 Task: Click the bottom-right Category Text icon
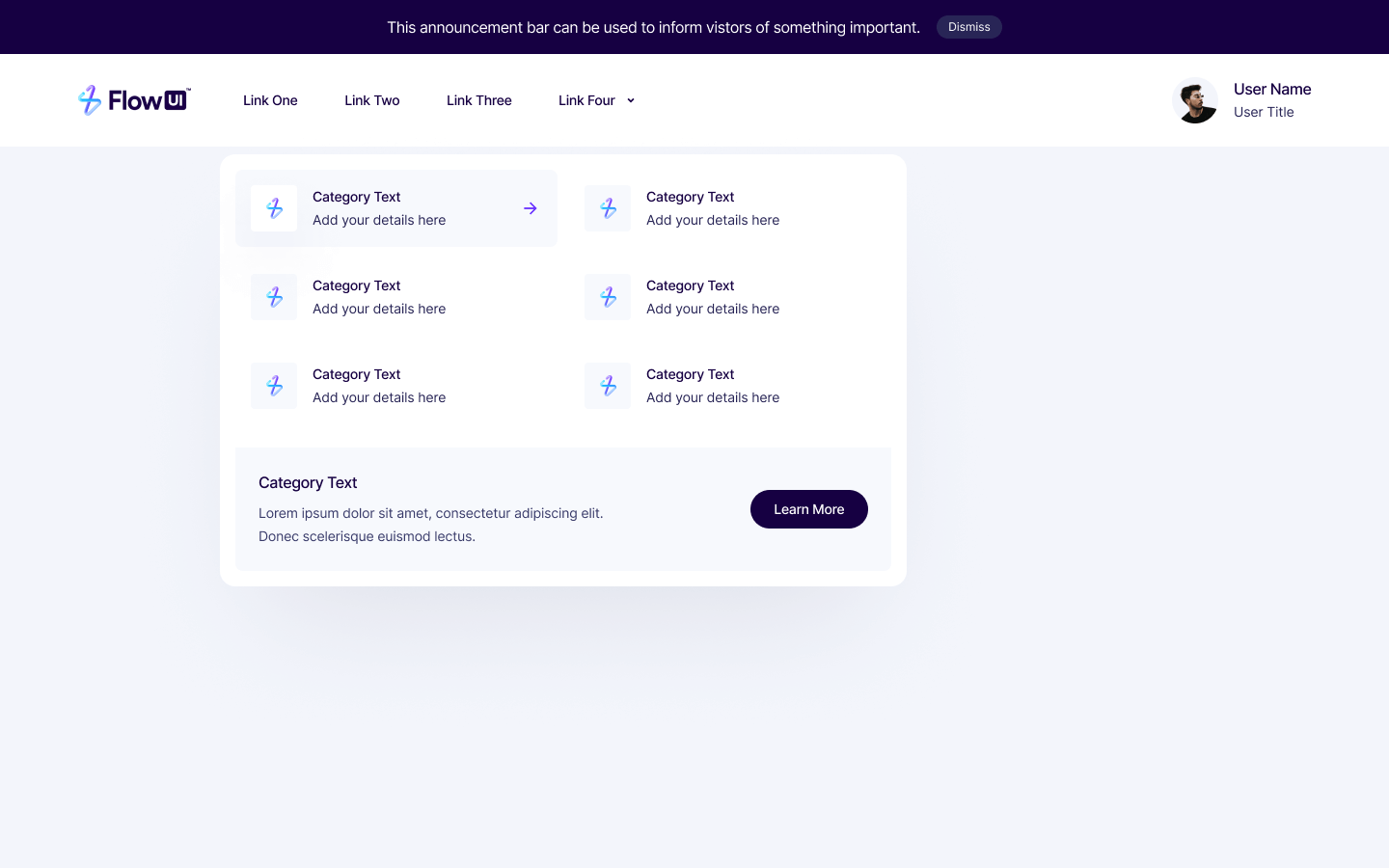coord(608,386)
